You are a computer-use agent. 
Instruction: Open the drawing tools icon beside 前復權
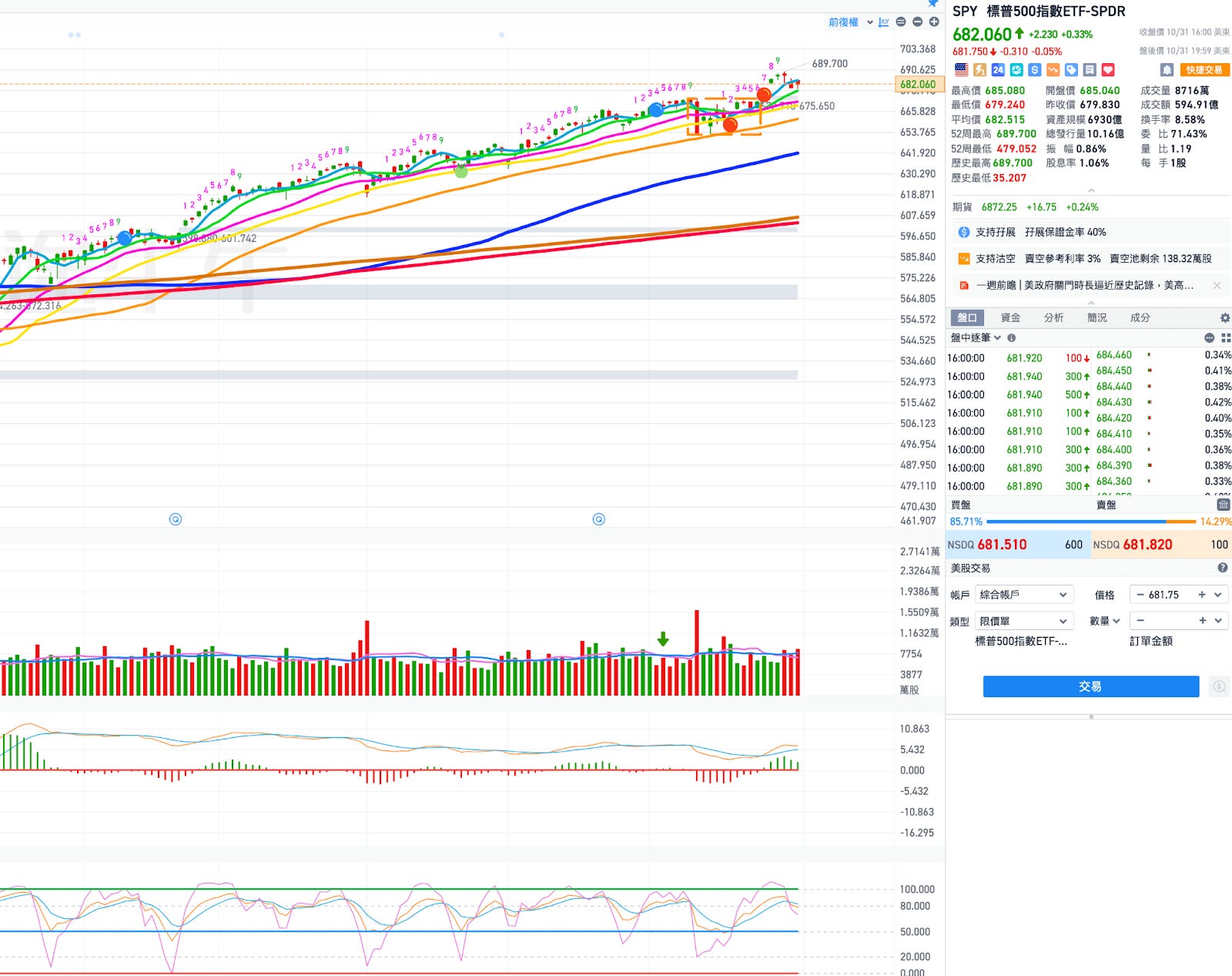[x=884, y=22]
